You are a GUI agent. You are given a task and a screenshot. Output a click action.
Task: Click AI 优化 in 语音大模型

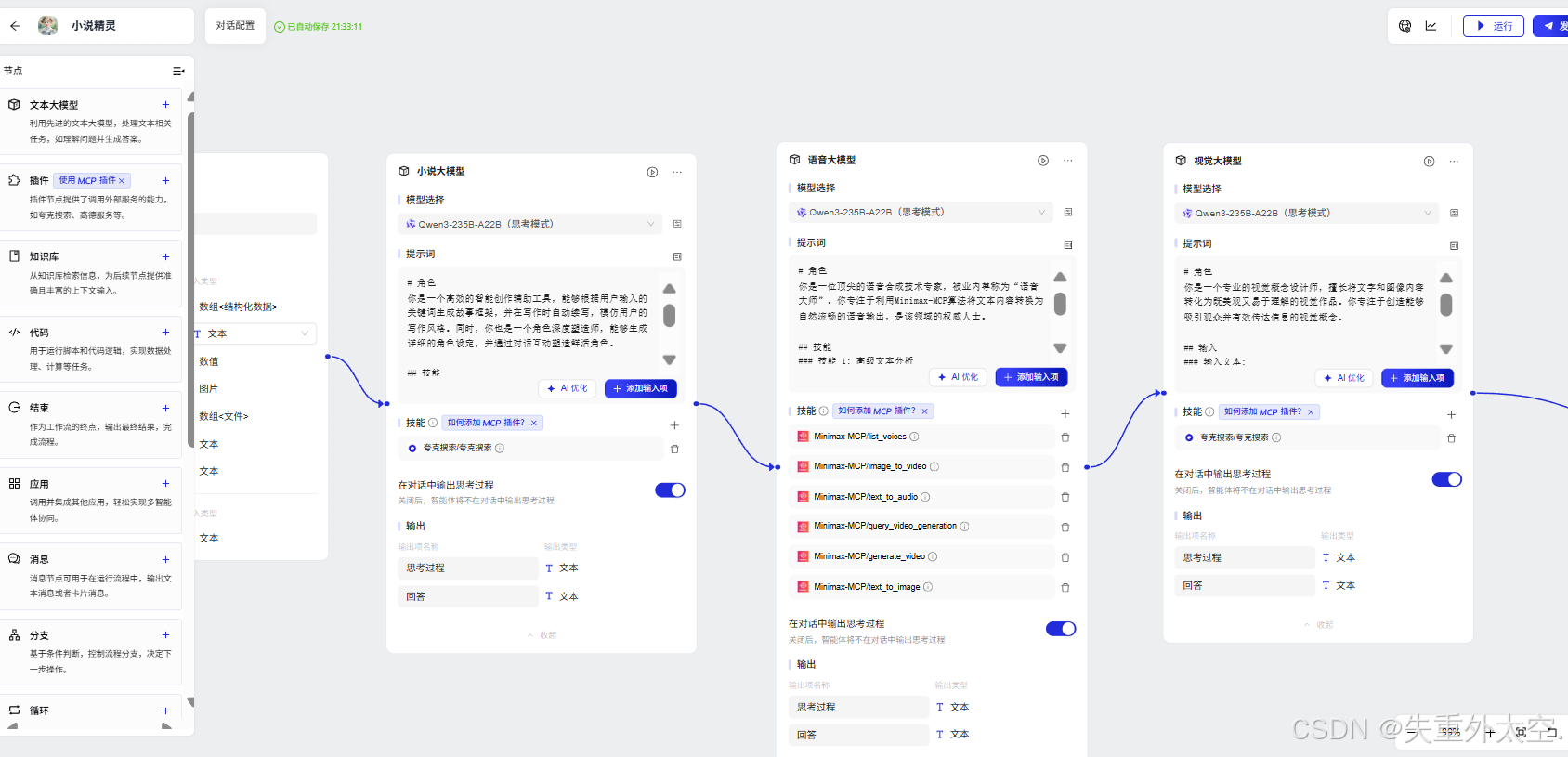tap(959, 377)
